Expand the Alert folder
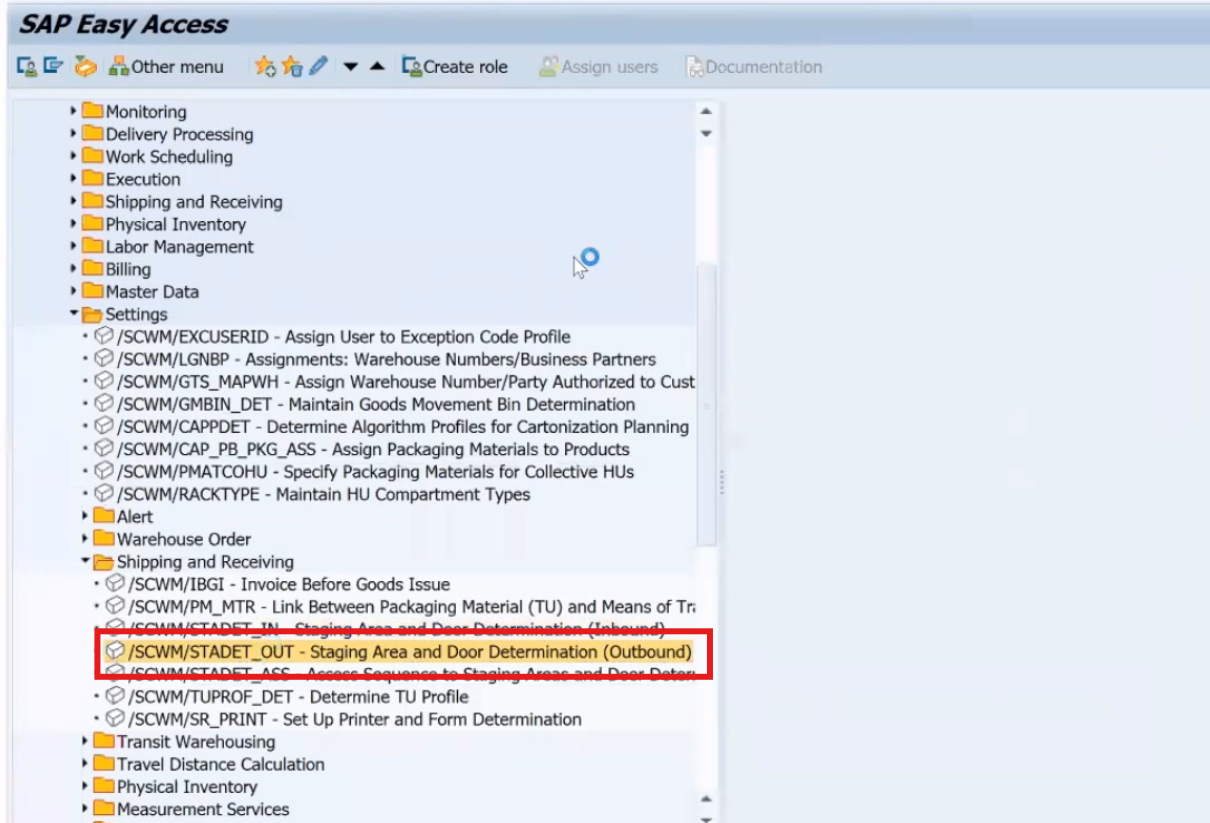 coord(85,517)
